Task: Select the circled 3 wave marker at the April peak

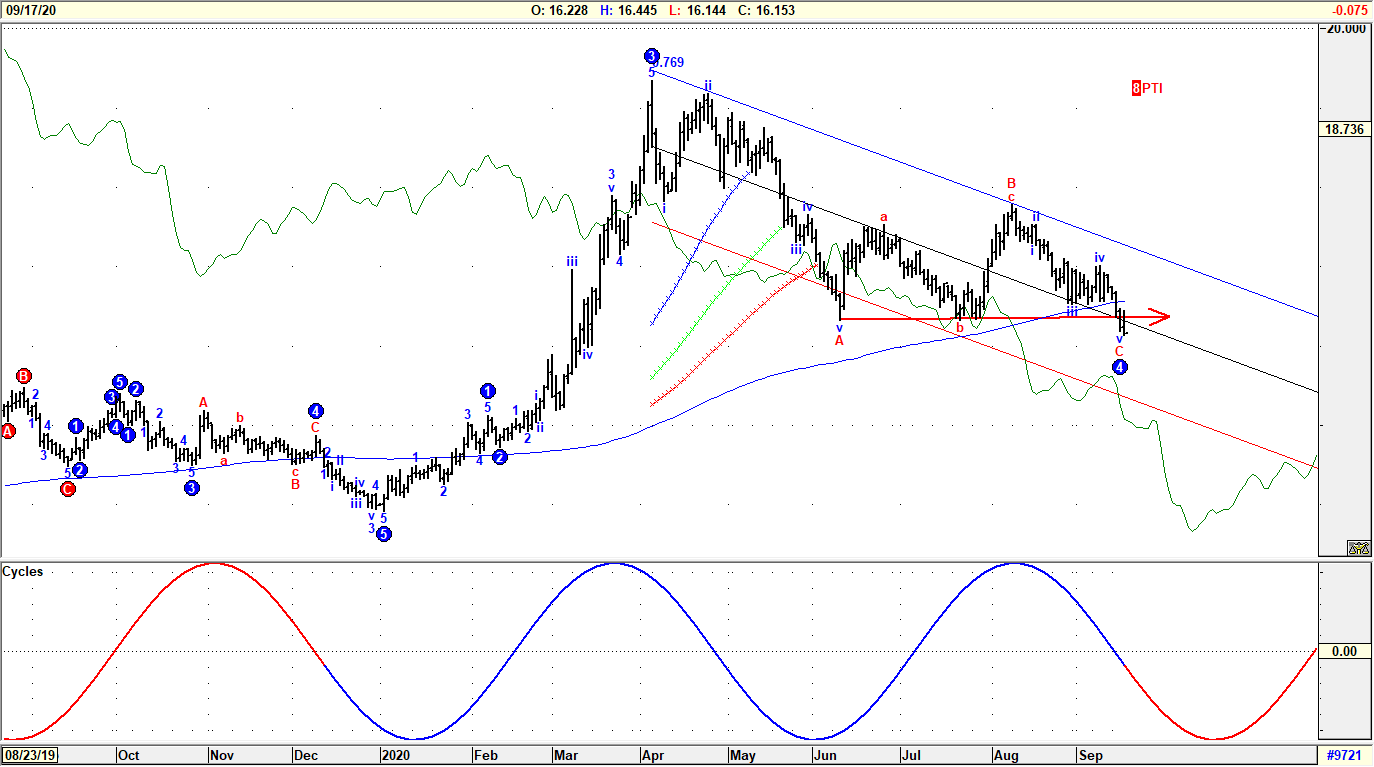Action: (x=651, y=56)
